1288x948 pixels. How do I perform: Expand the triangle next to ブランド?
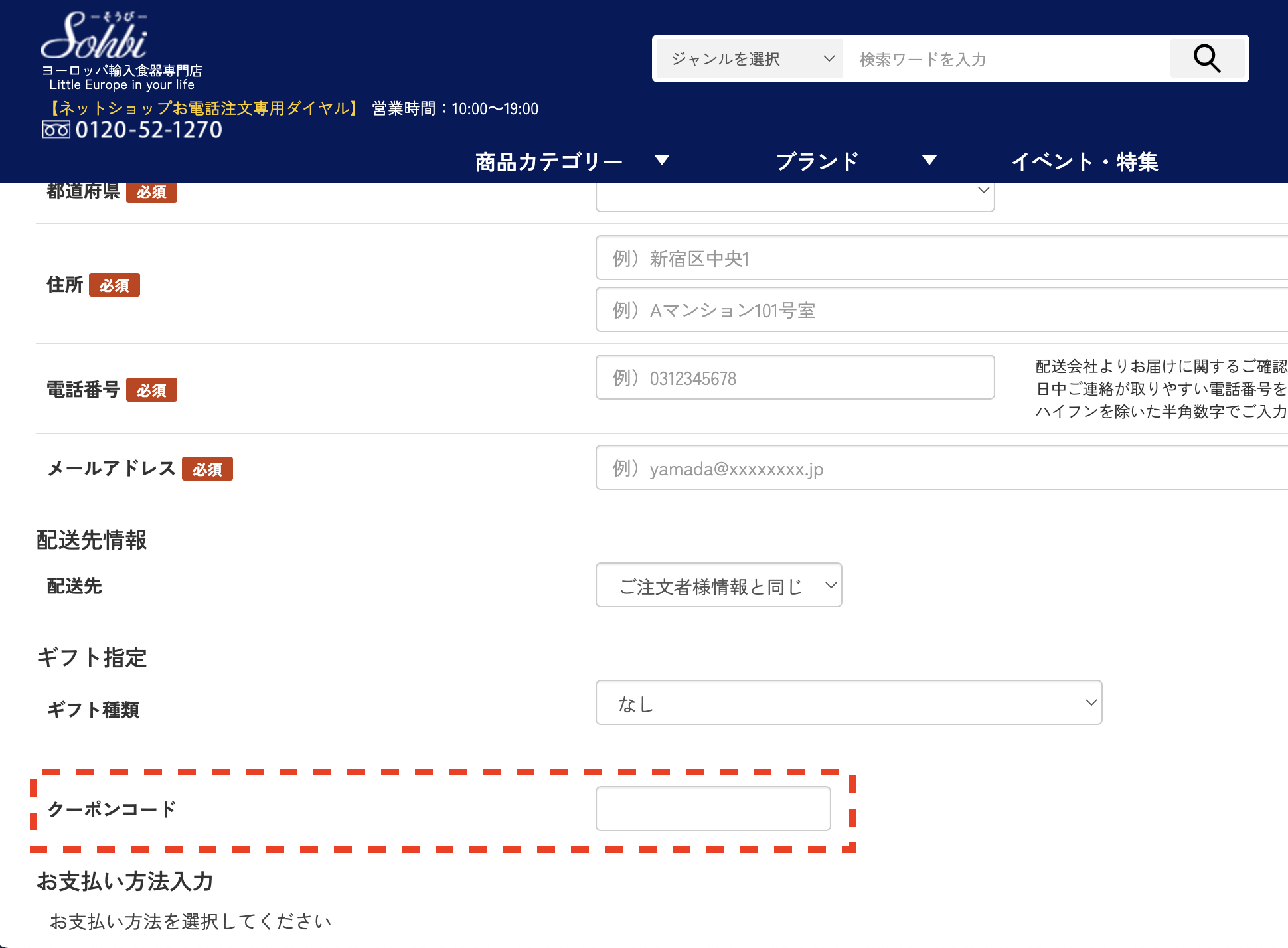click(x=929, y=159)
